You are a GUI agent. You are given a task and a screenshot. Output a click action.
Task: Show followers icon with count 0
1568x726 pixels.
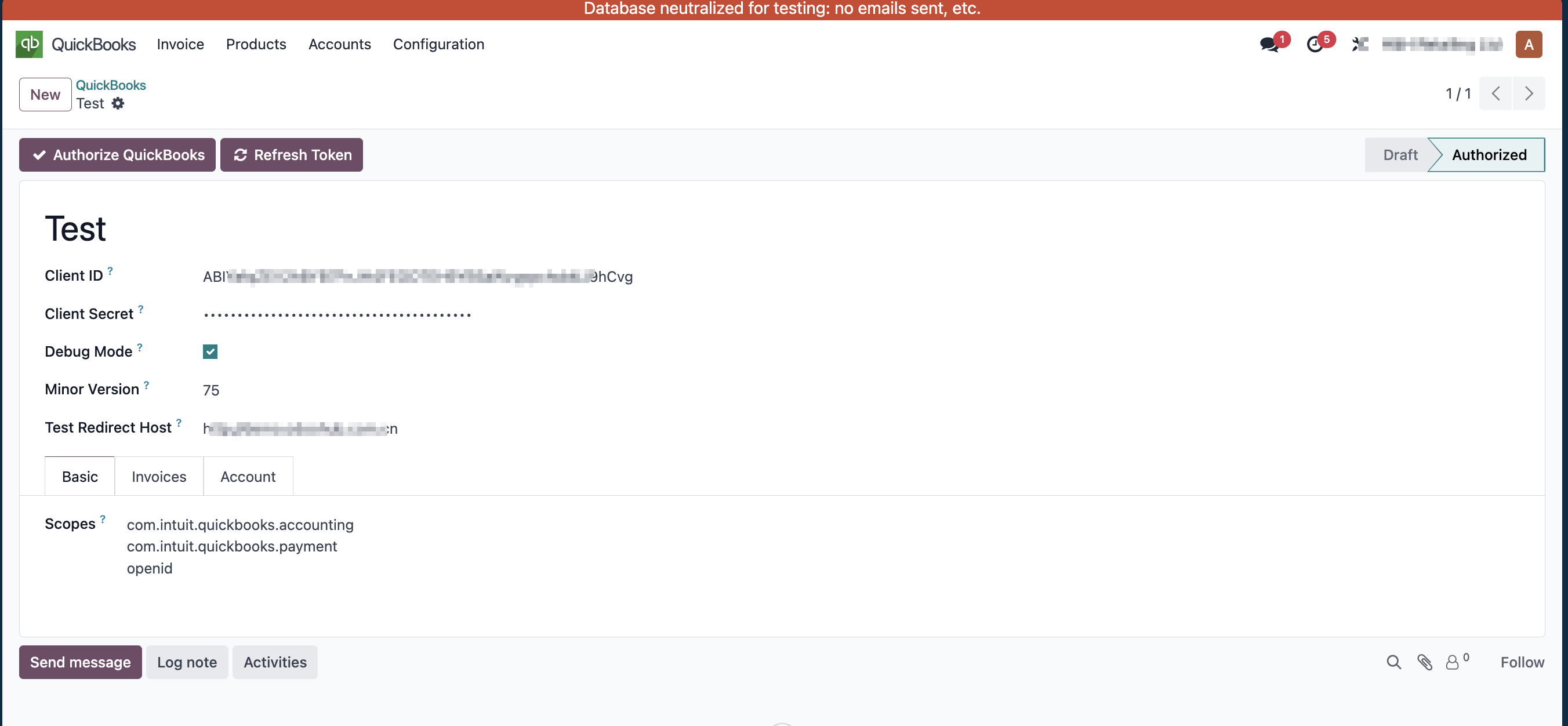(1457, 662)
